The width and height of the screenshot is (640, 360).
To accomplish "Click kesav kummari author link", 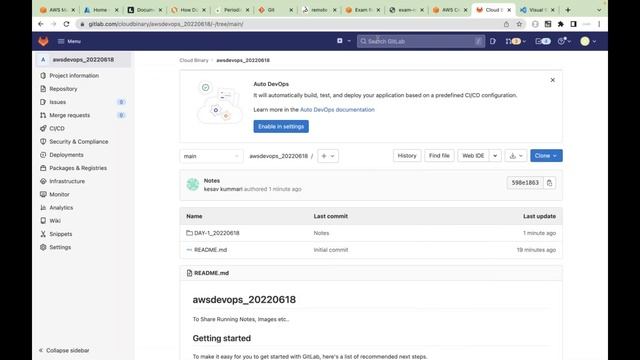I will coord(223,189).
